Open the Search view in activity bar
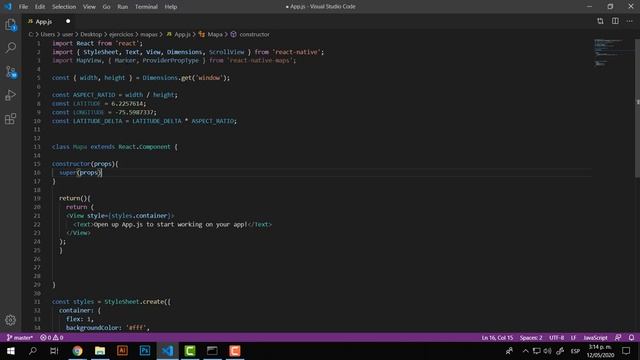 pos(11,48)
